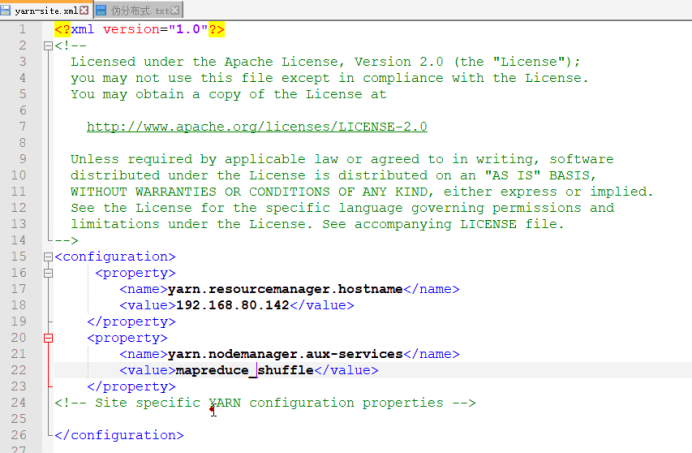Click the 'you may not use this file' line
The height and width of the screenshot is (453, 692).
(x=329, y=78)
